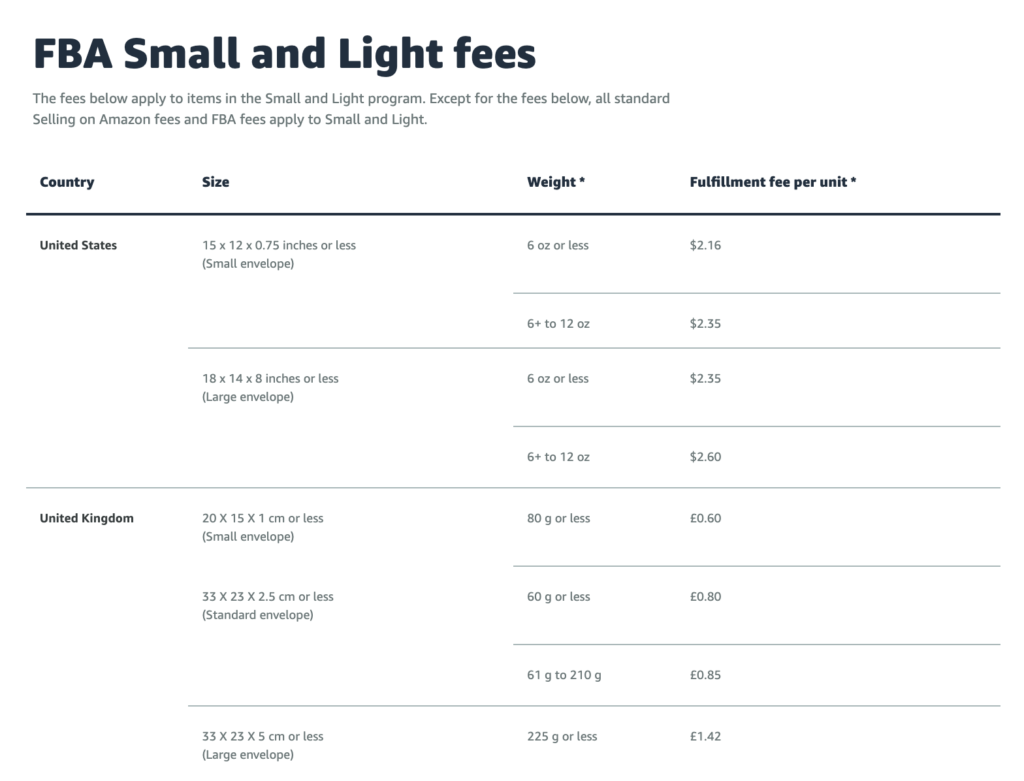Select the £1.42 fulfillment fee
The width and height of the screenshot is (1024, 781).
coord(705,736)
